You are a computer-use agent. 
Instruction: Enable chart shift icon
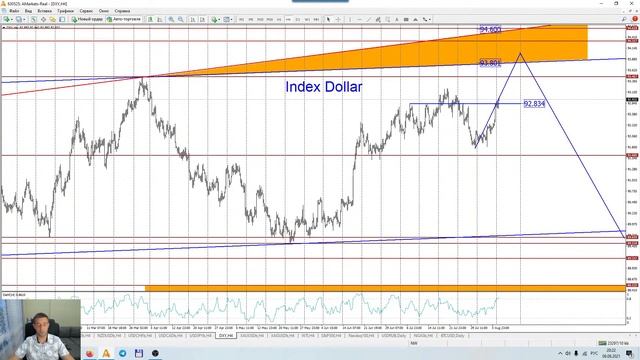202,19
